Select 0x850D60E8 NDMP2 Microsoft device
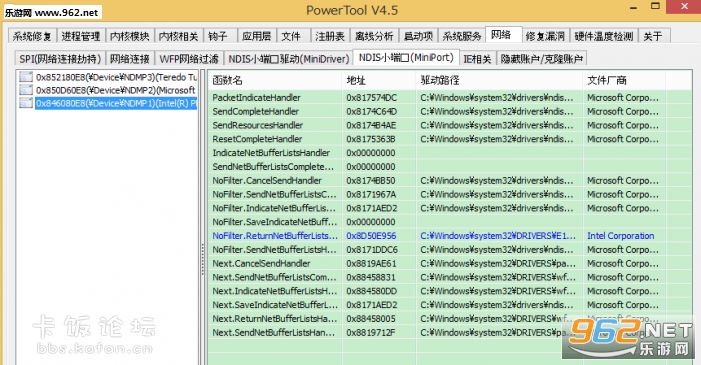Image resolution: width=701 pixels, height=365 pixels. (116, 90)
